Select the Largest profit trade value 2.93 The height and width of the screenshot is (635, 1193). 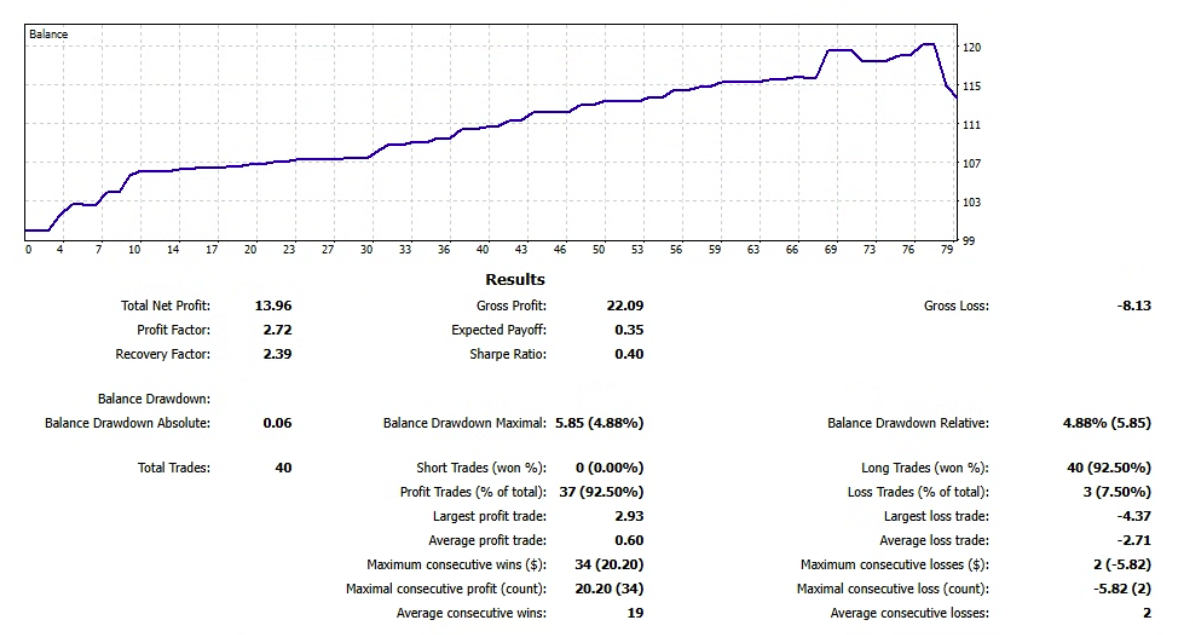(629, 516)
